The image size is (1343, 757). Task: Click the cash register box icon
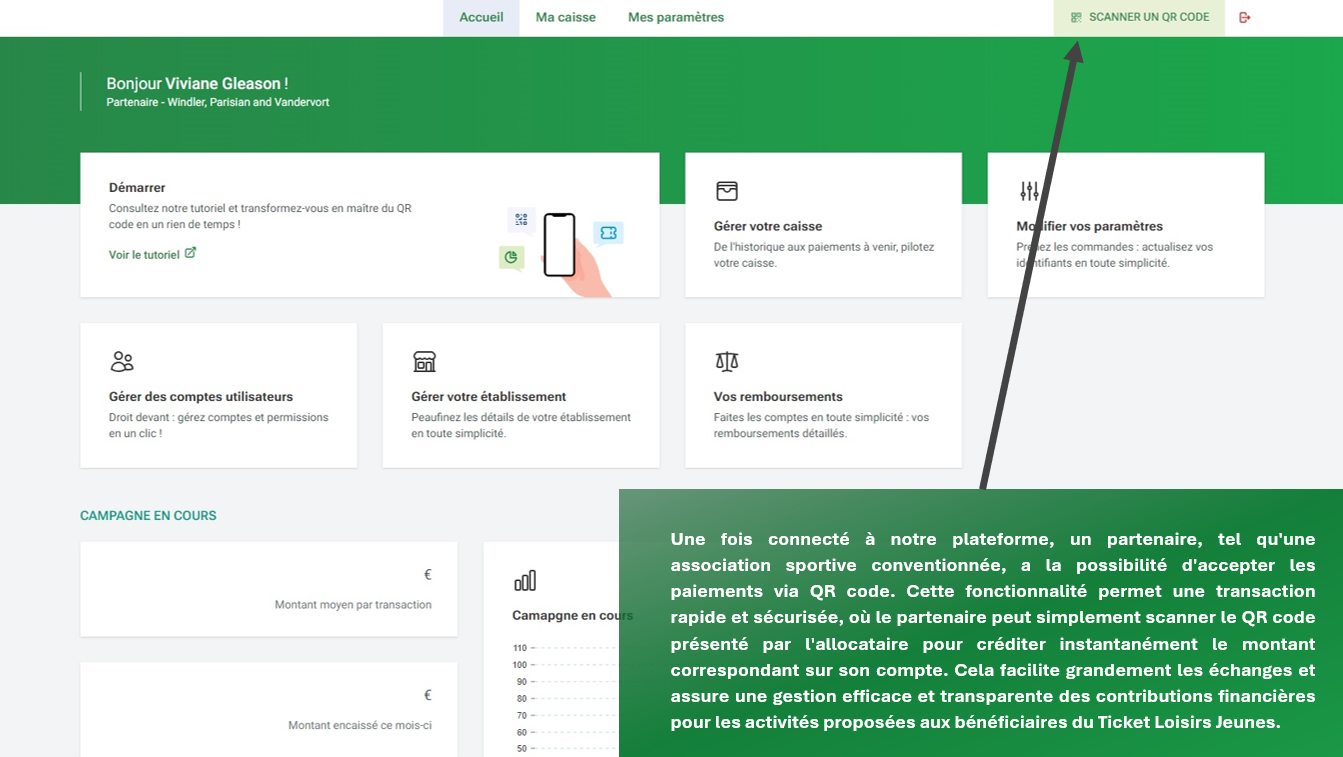[727, 191]
